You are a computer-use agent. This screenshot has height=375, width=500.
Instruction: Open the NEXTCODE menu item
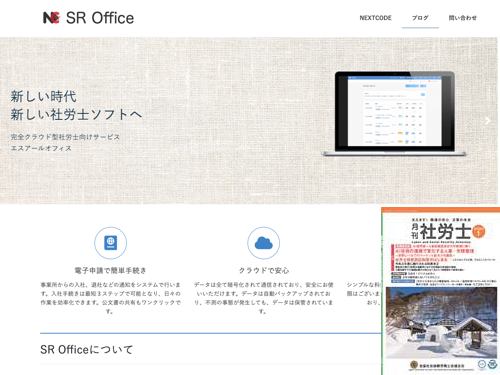(375, 18)
